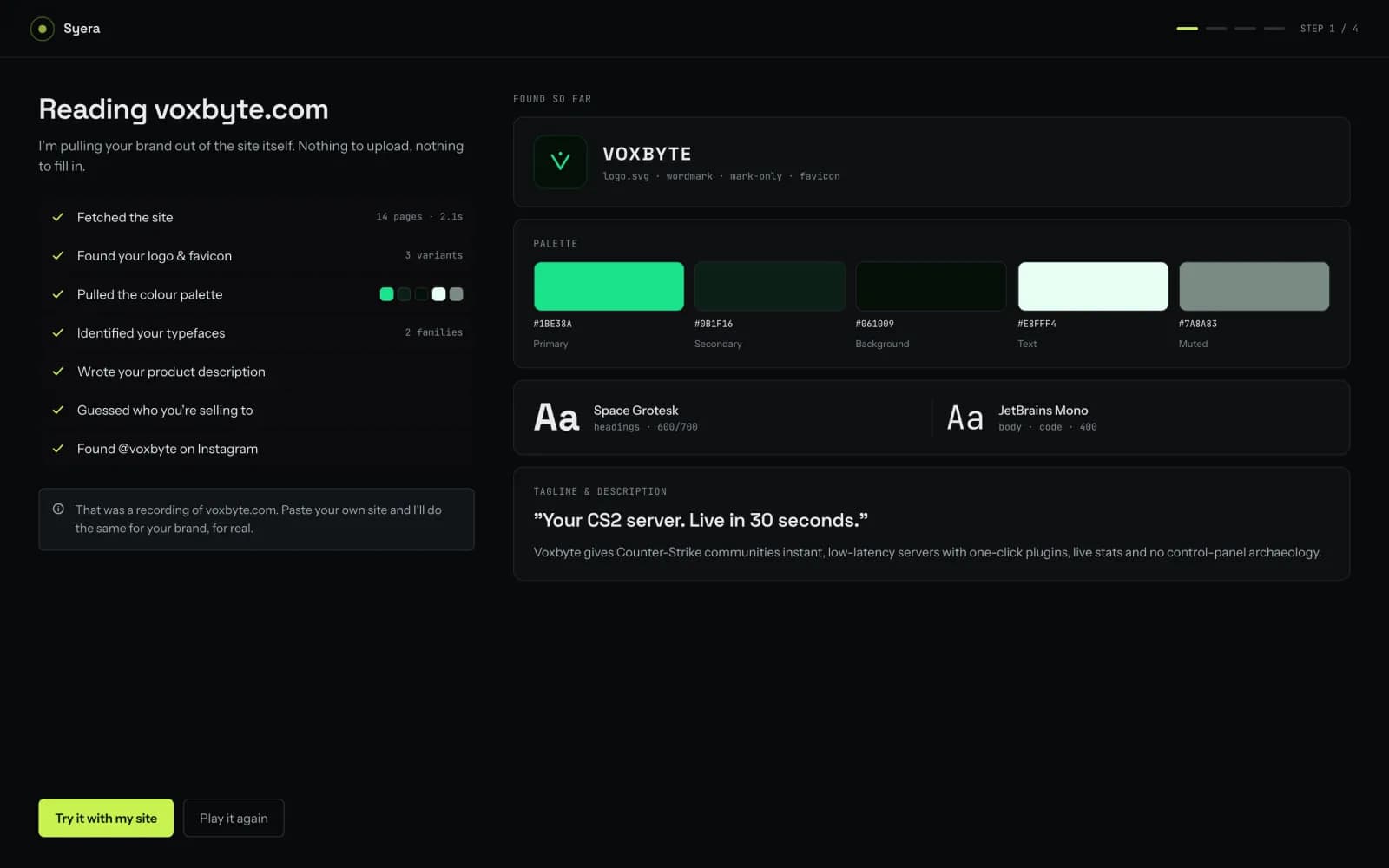Click the Space Grotesk Aa type sample
This screenshot has width=1389, height=868.
click(x=556, y=418)
